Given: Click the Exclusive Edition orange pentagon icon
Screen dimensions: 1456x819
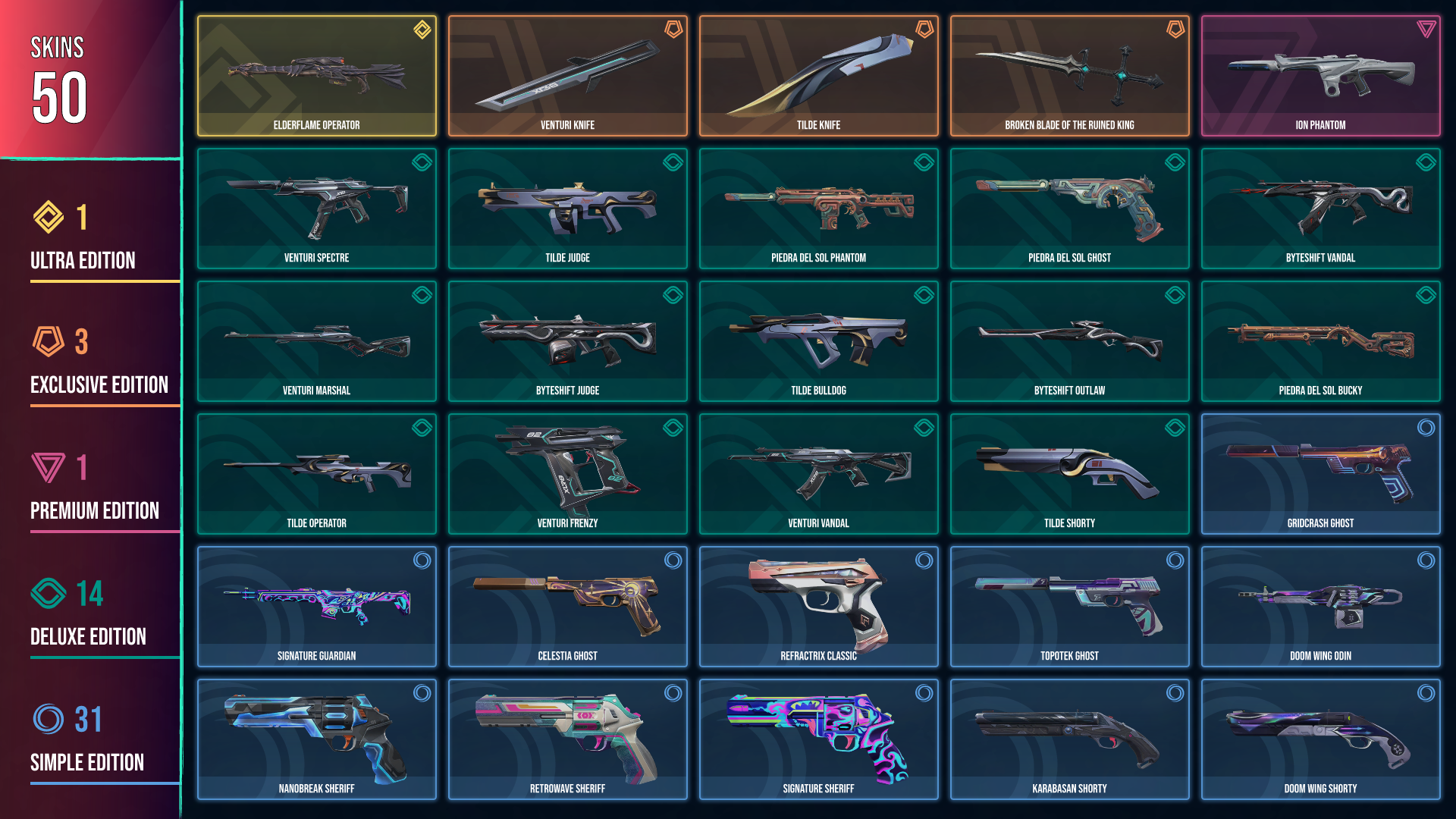Looking at the screenshot, I should 49,342.
